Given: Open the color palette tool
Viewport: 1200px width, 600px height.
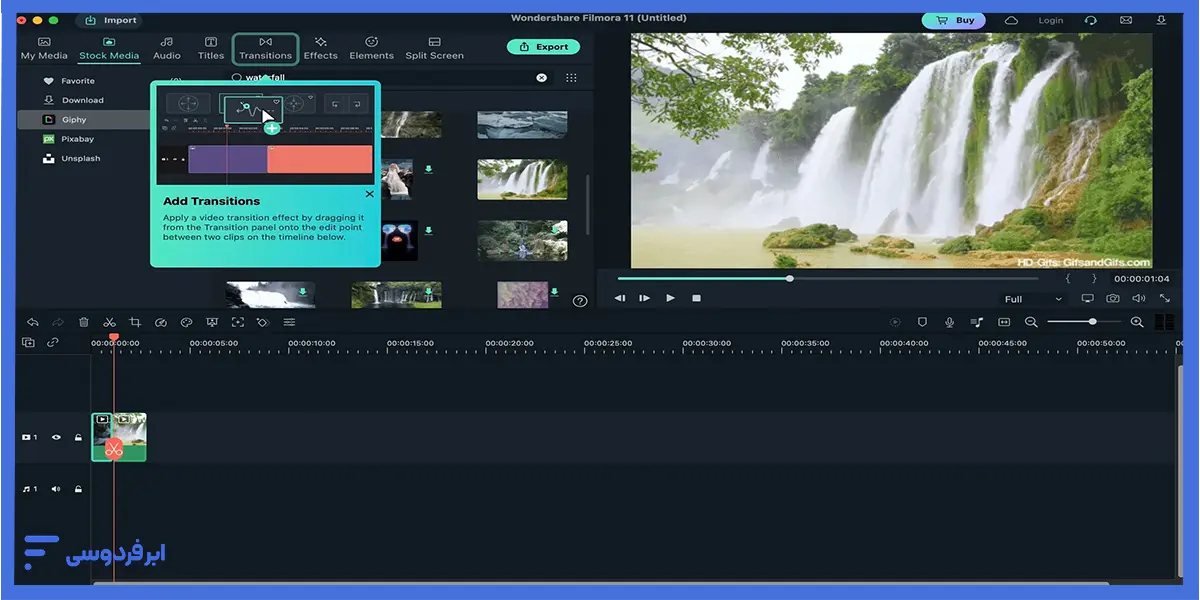Looking at the screenshot, I should click(186, 322).
